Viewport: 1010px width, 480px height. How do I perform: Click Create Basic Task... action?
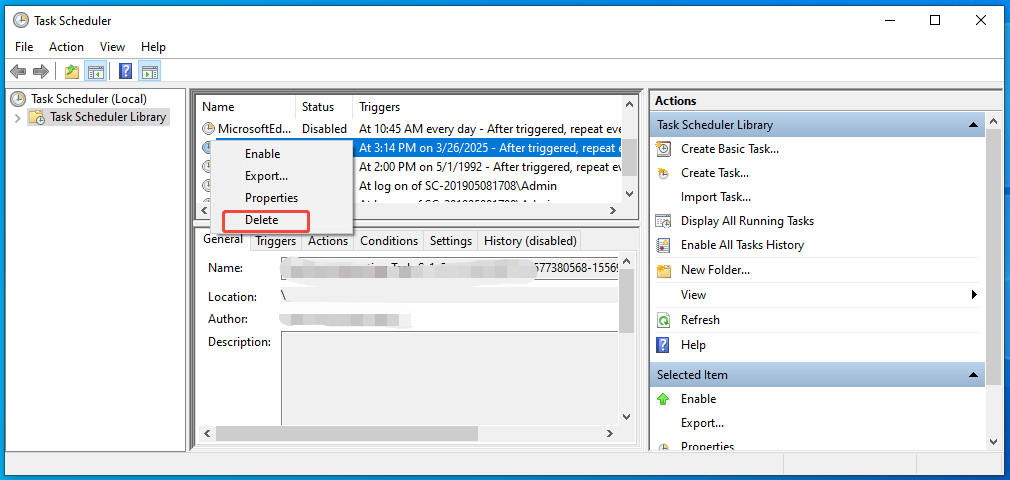pos(730,149)
